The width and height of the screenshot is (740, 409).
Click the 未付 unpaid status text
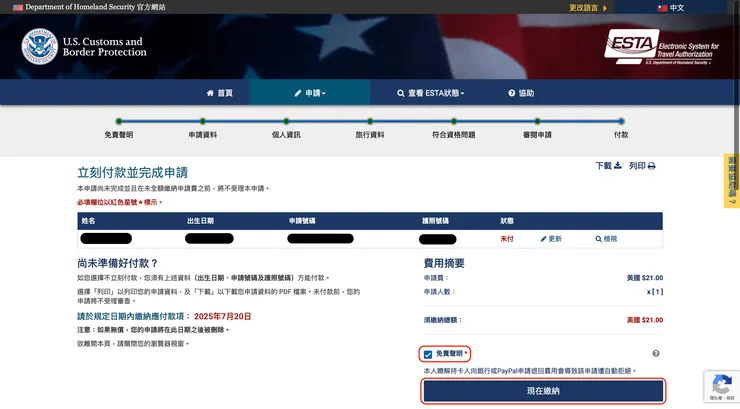(507, 239)
